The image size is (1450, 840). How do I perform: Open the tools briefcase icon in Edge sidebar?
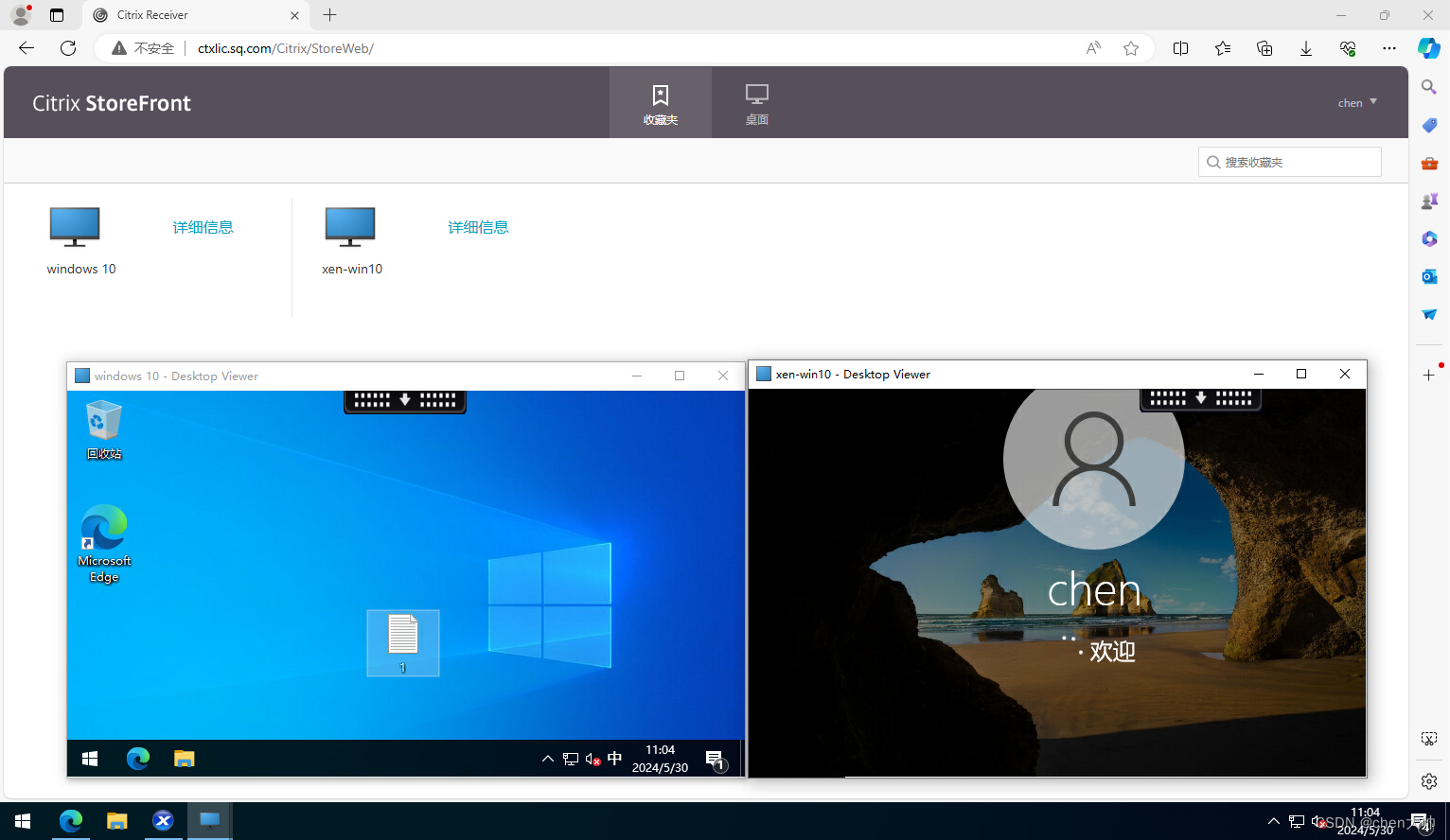1429,163
